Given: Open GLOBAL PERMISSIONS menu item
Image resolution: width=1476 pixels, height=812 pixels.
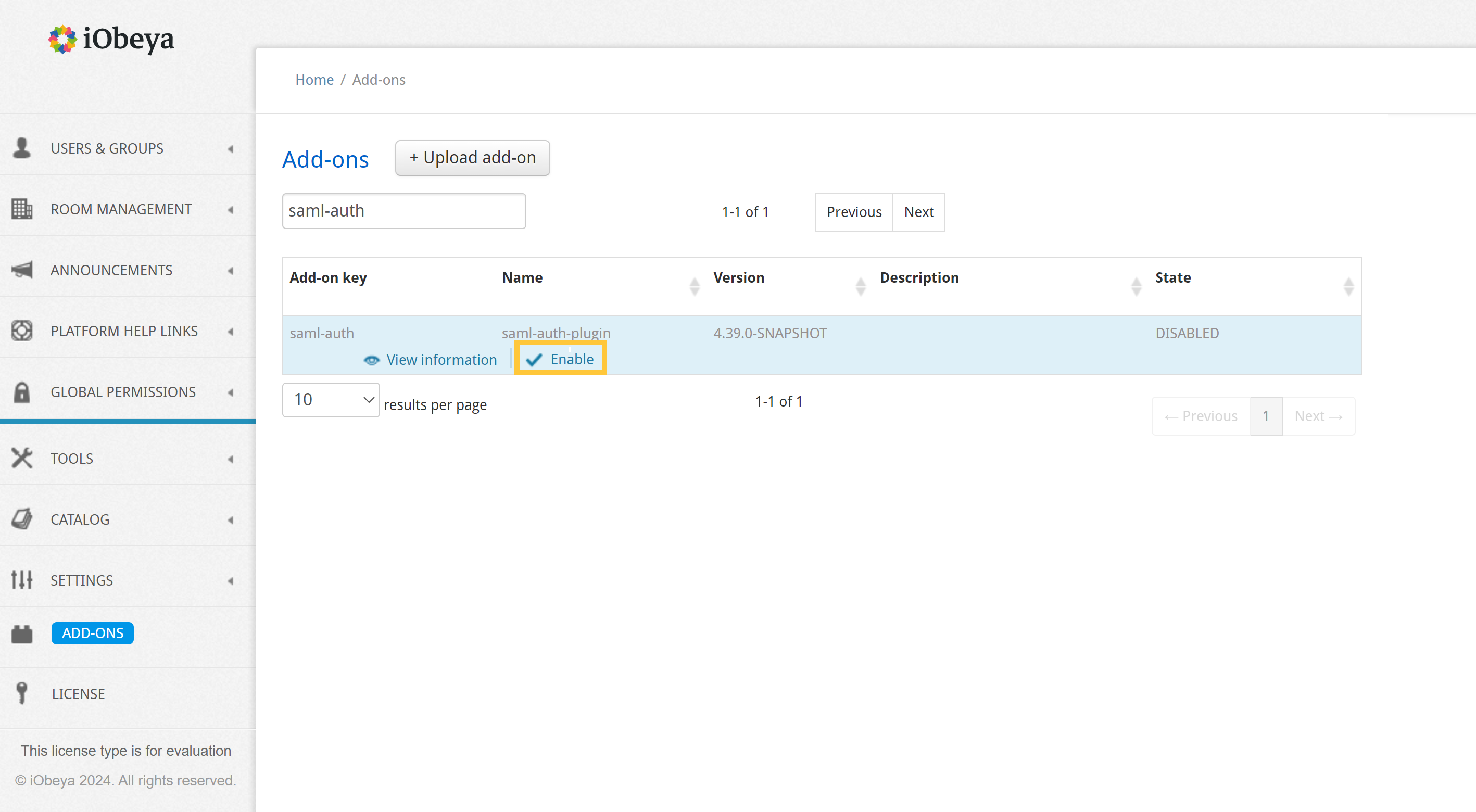Looking at the screenshot, I should (x=123, y=392).
